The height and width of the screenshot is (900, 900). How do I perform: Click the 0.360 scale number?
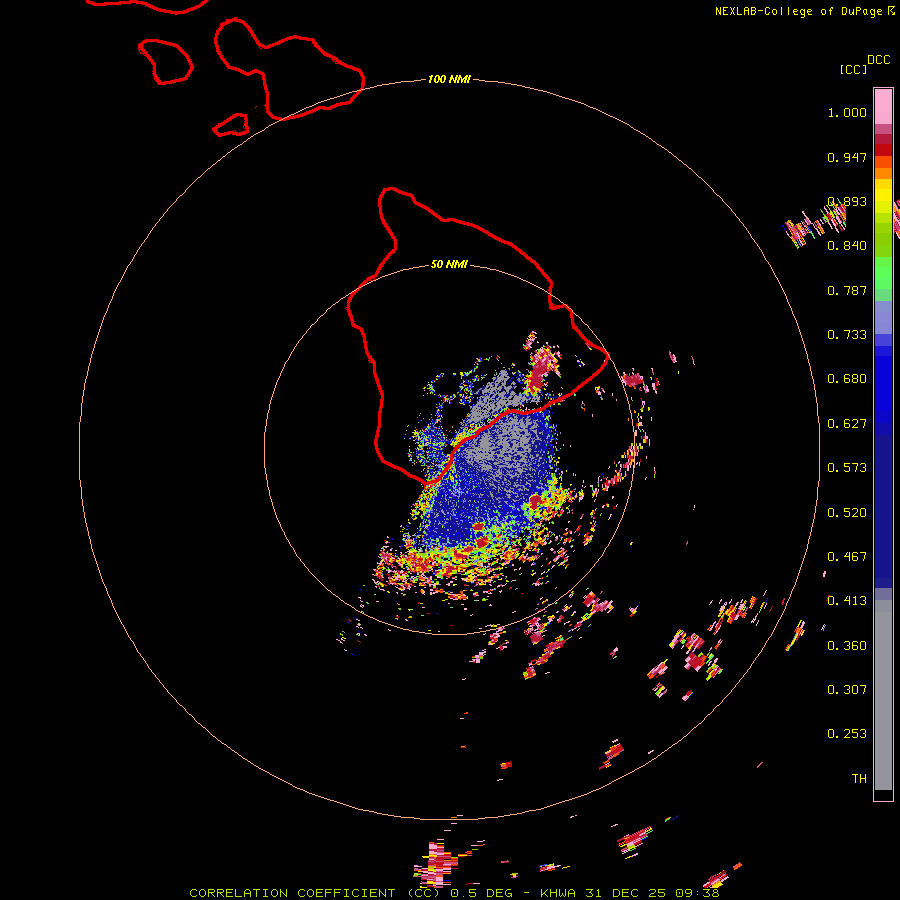847,646
